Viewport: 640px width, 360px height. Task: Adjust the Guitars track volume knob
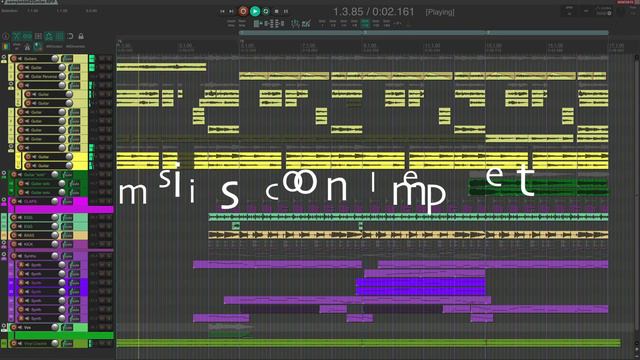click(x=55, y=58)
